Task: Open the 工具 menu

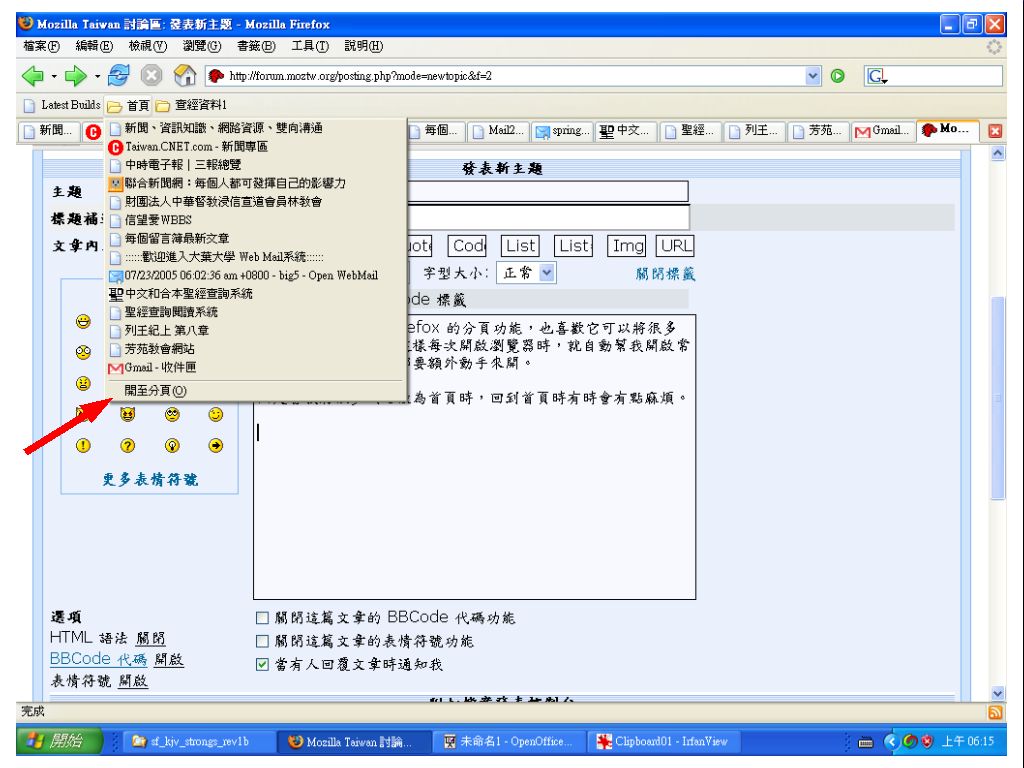Action: (x=310, y=46)
